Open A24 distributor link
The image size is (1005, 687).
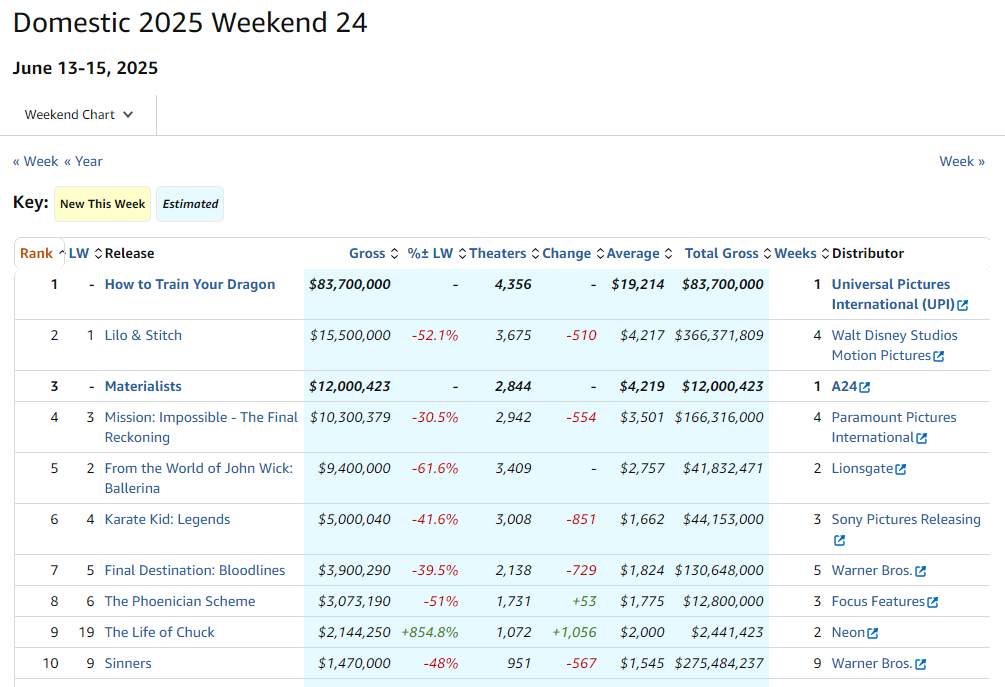click(x=844, y=386)
